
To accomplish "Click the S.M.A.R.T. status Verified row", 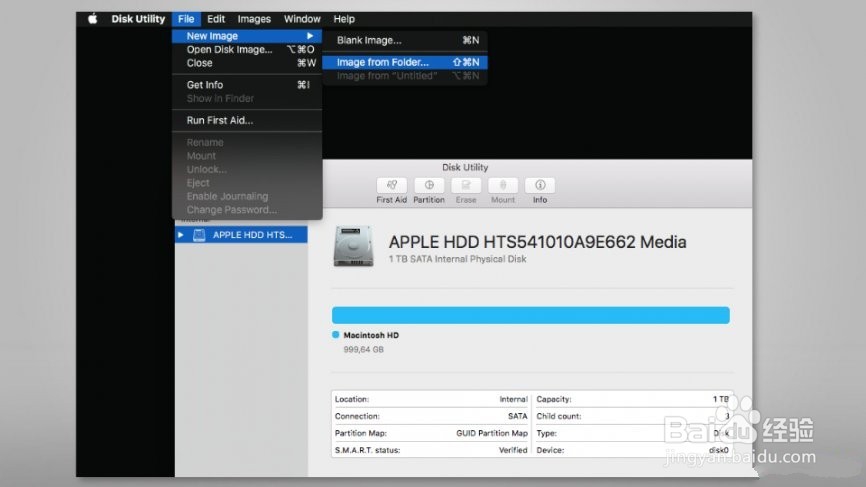I will pos(431,450).
